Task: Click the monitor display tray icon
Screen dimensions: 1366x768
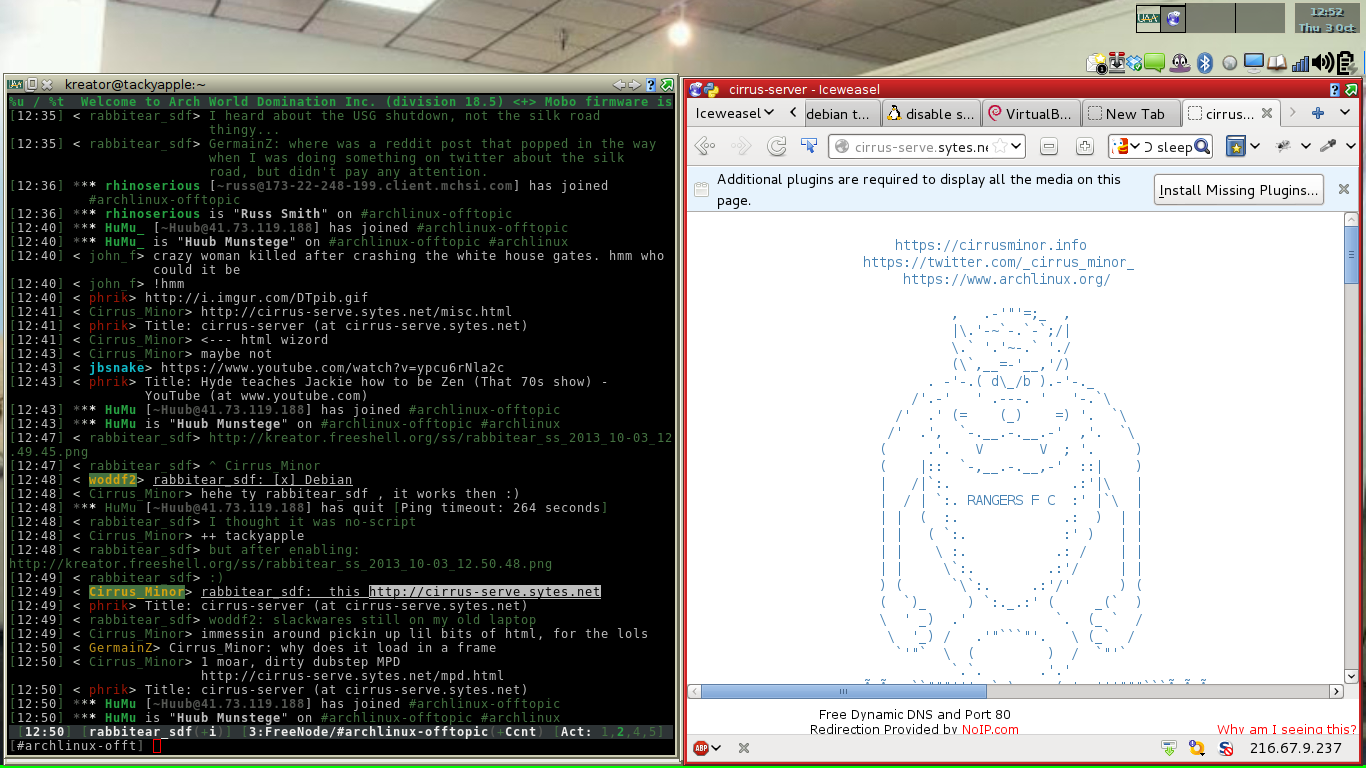Action: [x=1254, y=63]
